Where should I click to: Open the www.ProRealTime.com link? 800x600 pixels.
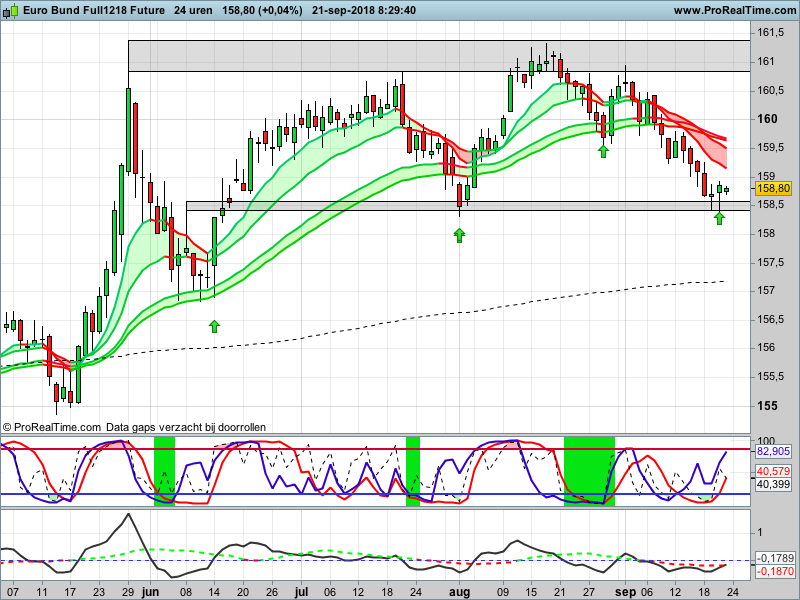(734, 10)
